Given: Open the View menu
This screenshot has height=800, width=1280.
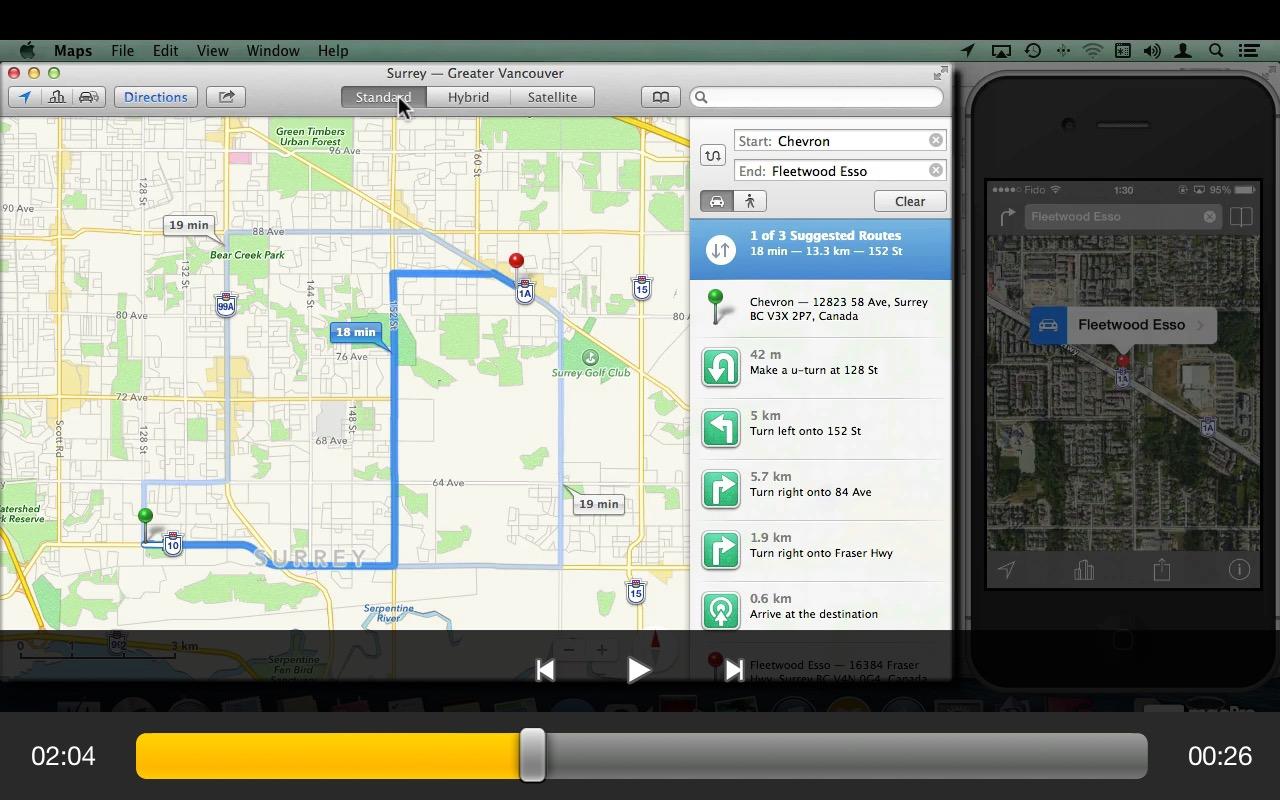Looking at the screenshot, I should (x=212, y=51).
